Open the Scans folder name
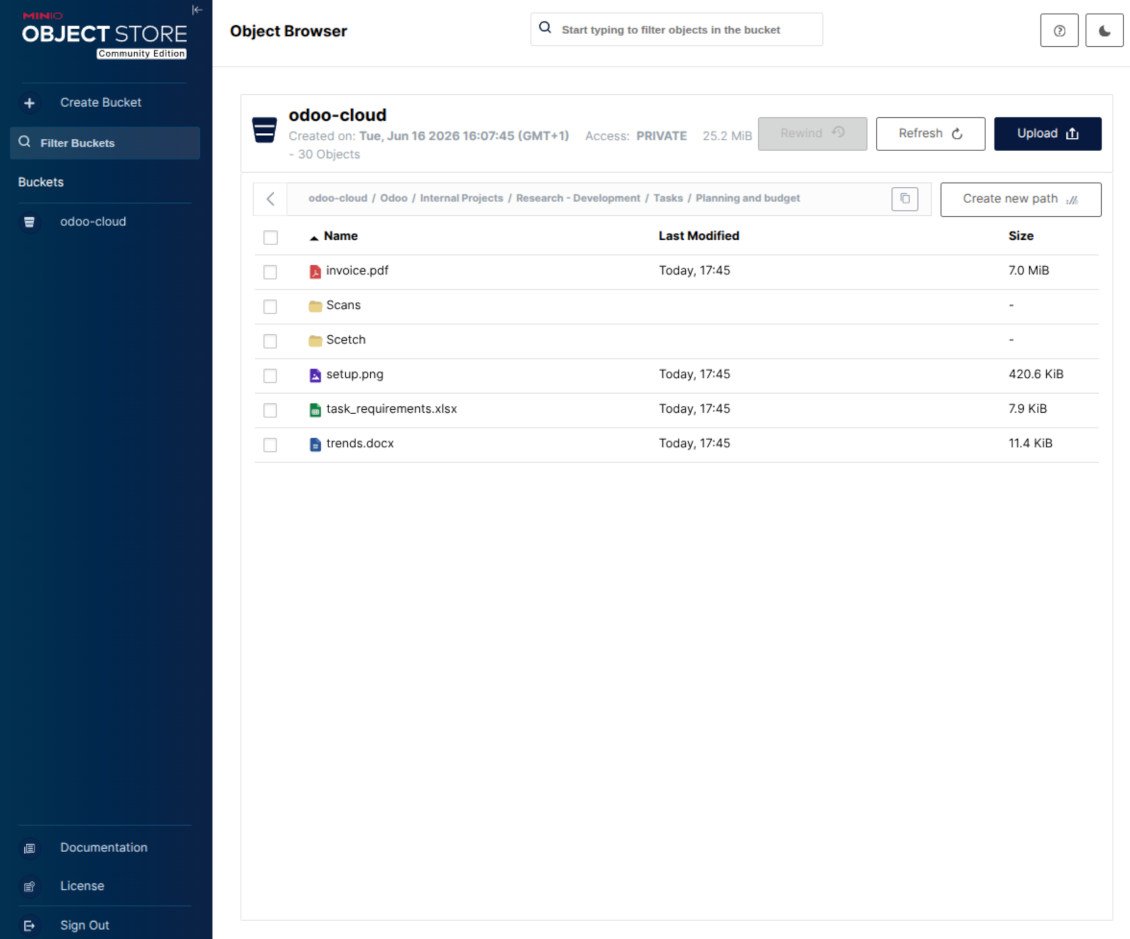This screenshot has width=1130, height=939. 343,305
